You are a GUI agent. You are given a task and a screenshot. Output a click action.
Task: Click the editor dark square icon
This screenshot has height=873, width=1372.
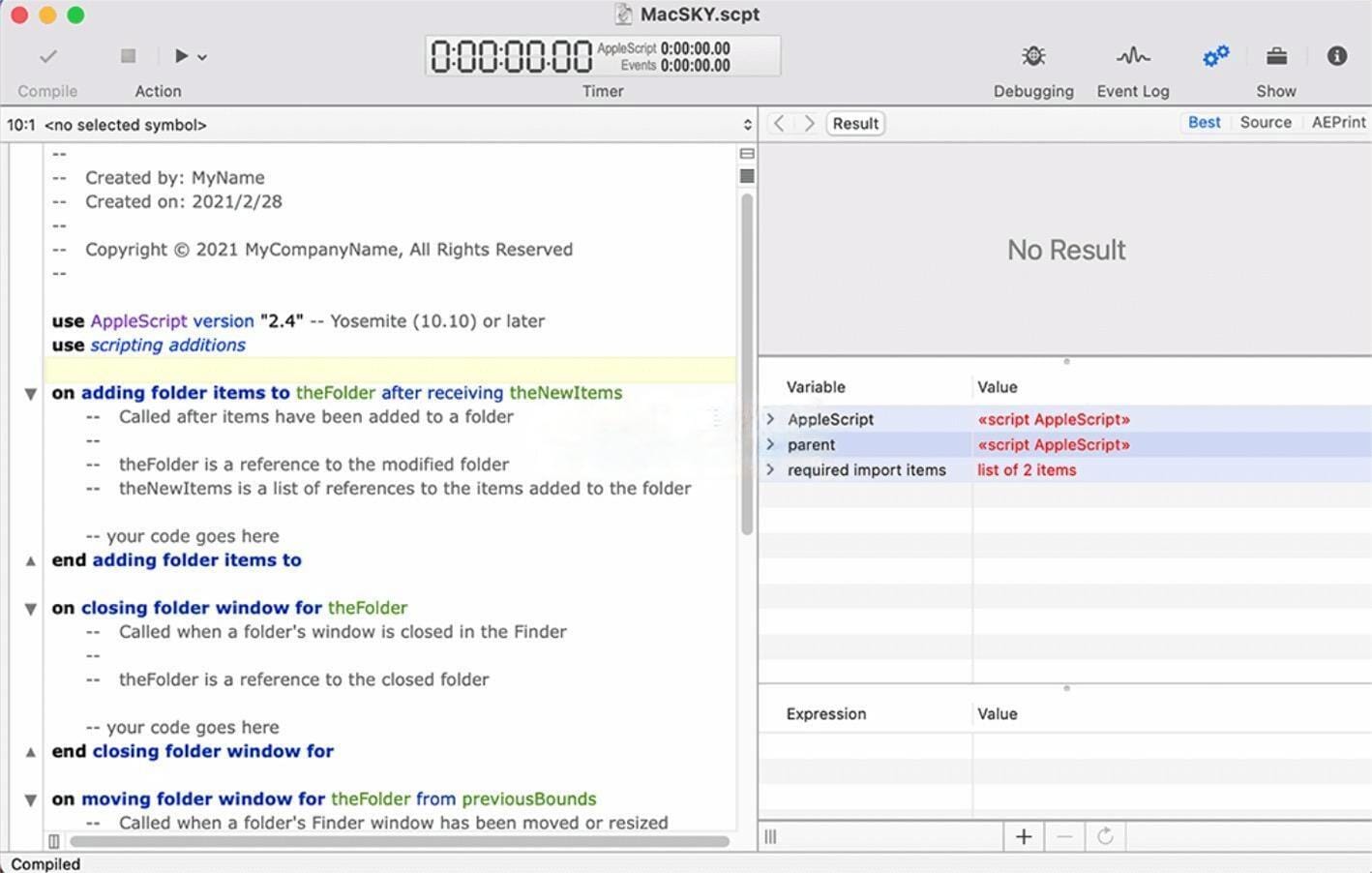(x=747, y=176)
